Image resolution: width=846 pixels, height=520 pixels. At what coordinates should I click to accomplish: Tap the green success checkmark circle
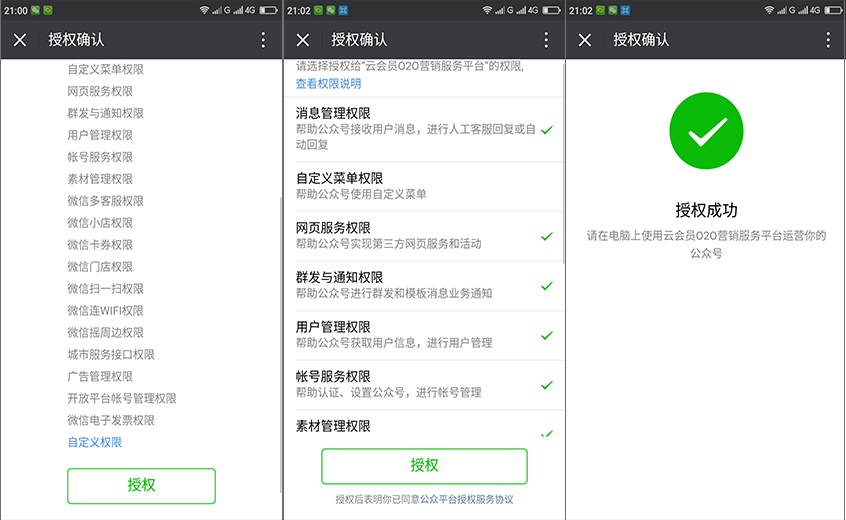coord(706,131)
